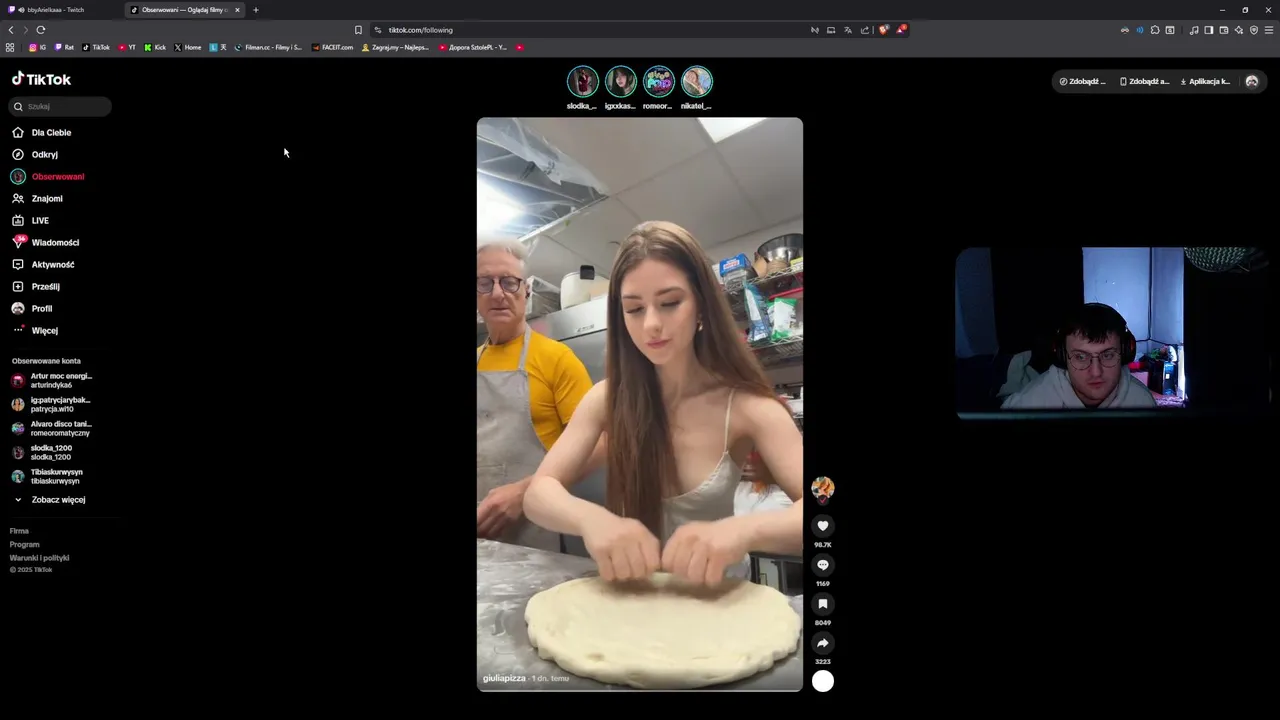The height and width of the screenshot is (720, 1280).
Task: Open the Odkryj page
Action: point(35,154)
